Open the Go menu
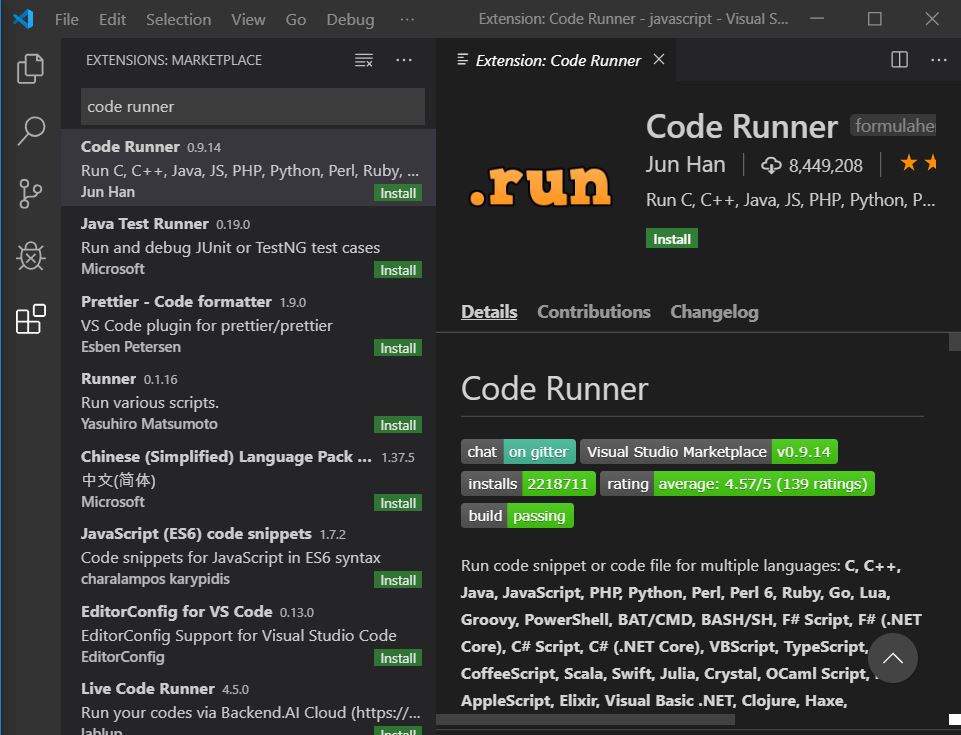 295,20
